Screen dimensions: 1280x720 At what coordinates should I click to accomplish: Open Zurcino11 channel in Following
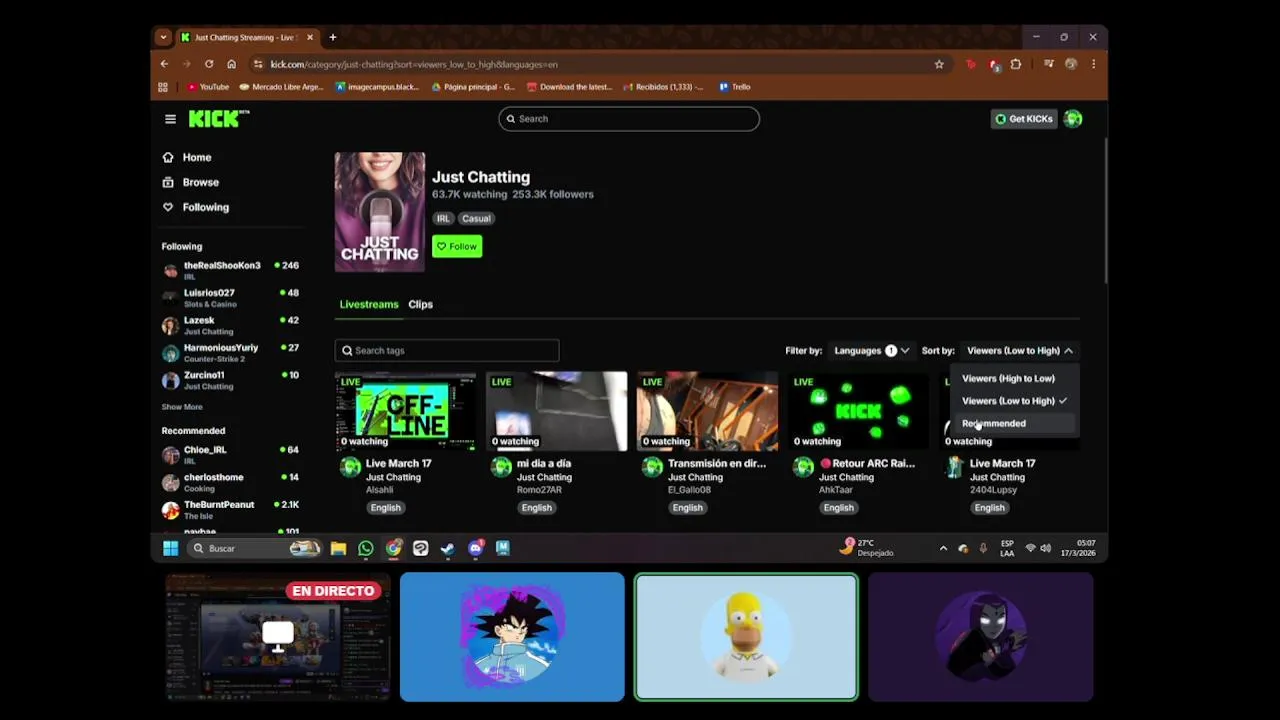pyautogui.click(x=231, y=380)
